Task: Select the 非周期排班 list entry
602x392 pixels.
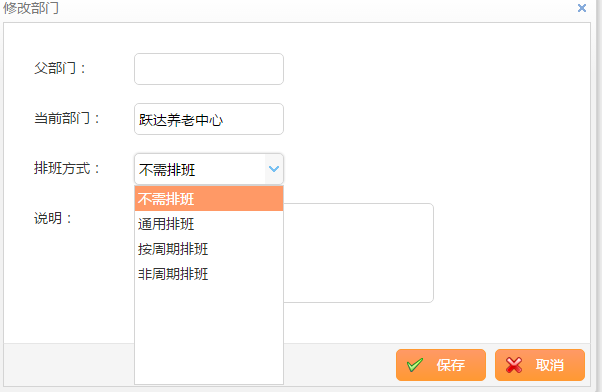Action: pos(209,274)
